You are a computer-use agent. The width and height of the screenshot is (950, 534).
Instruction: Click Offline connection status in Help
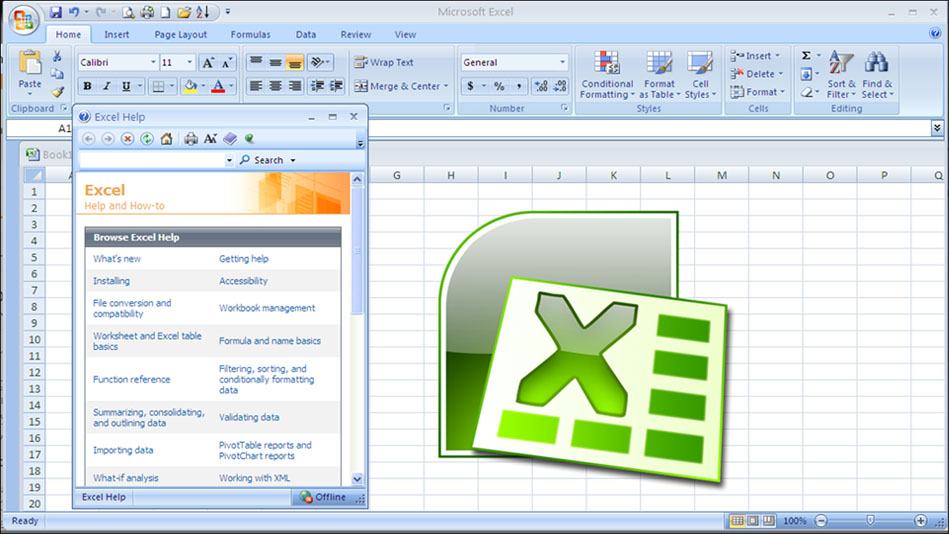click(322, 497)
